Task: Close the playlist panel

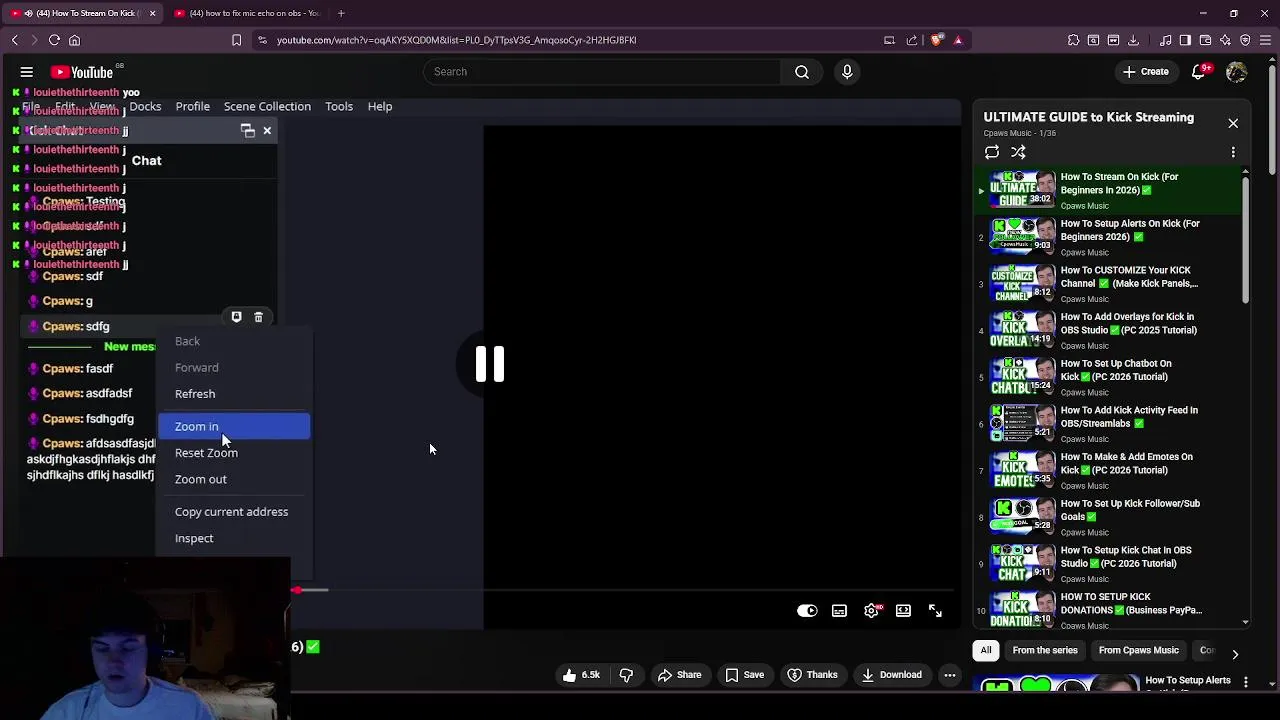Action: coord(1233,123)
